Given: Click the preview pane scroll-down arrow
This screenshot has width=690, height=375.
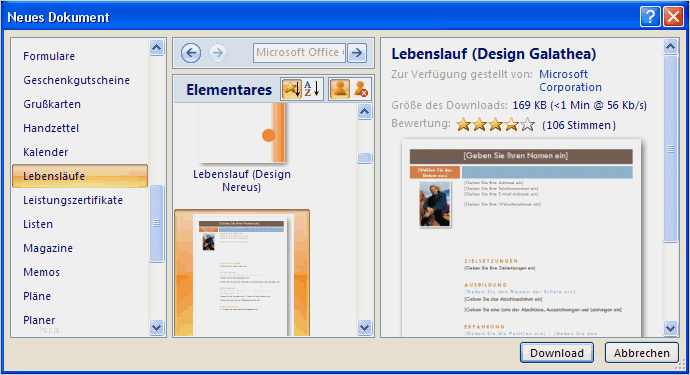Looking at the screenshot, I should coord(670,328).
